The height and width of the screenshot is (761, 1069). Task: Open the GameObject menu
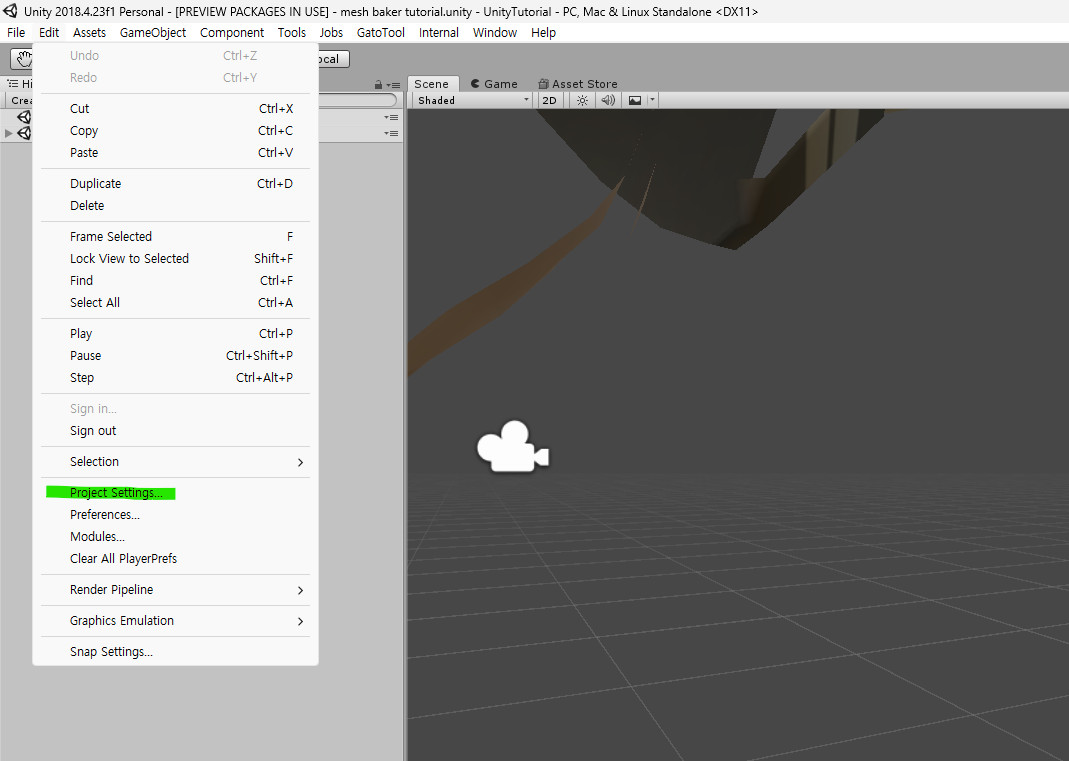pos(153,33)
